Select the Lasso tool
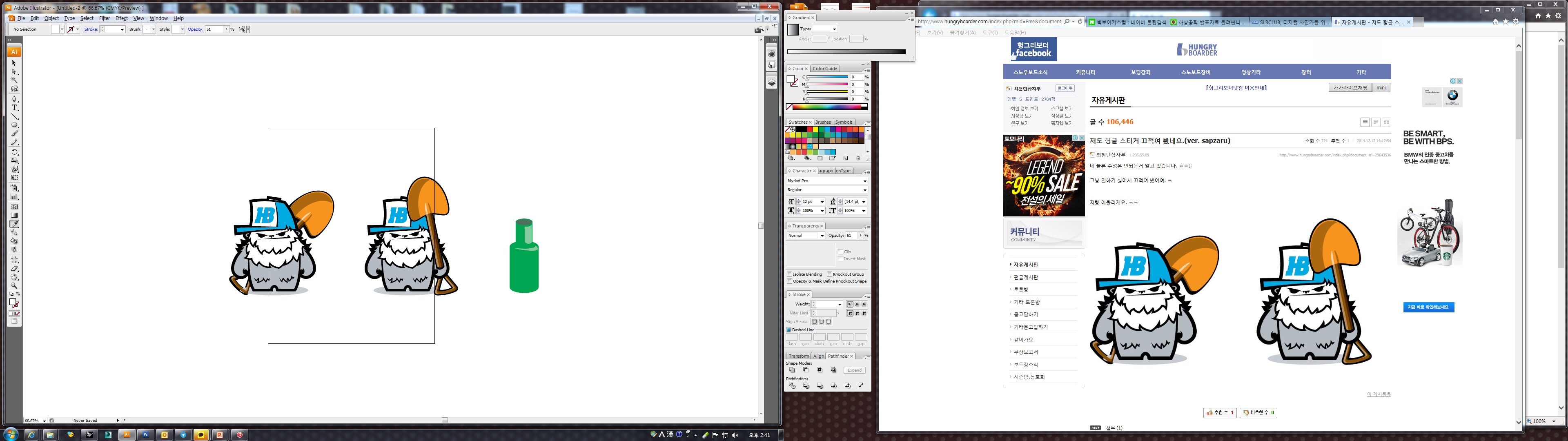The height and width of the screenshot is (441, 1568). 14,89
